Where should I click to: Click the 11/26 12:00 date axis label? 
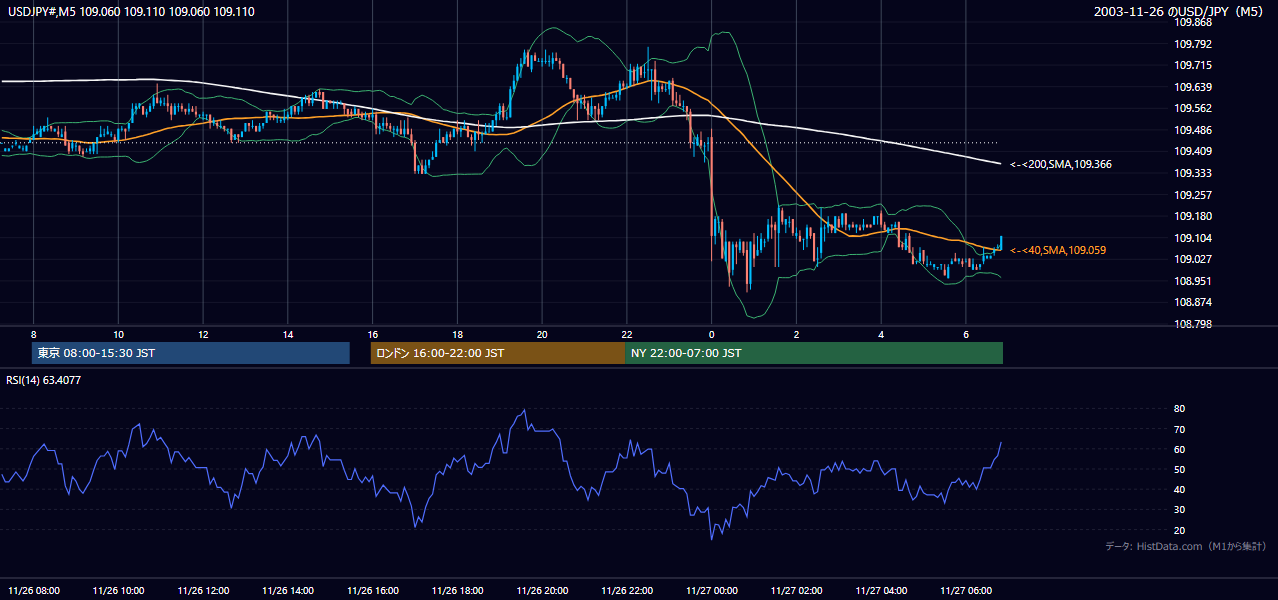pyautogui.click(x=203, y=590)
